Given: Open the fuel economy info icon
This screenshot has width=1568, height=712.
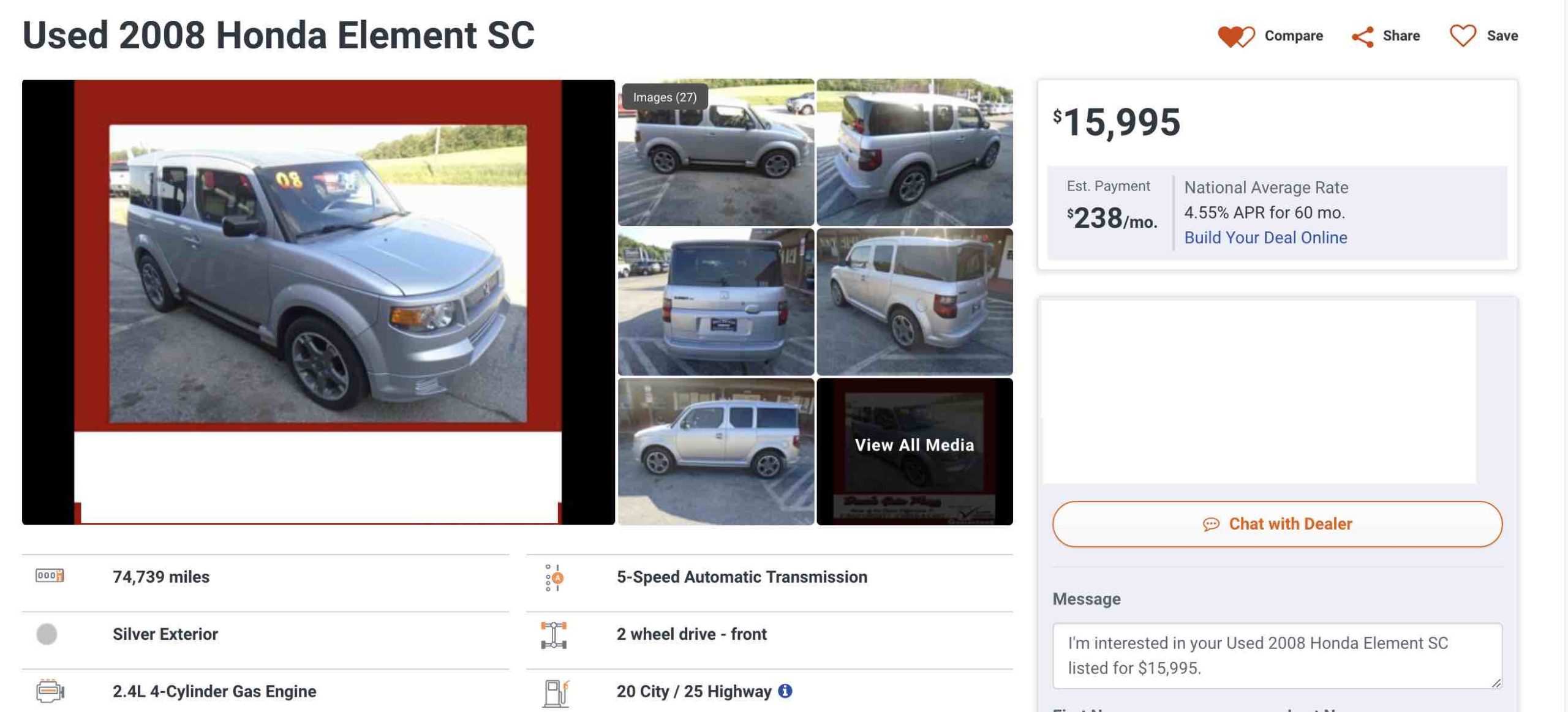Looking at the screenshot, I should [785, 691].
